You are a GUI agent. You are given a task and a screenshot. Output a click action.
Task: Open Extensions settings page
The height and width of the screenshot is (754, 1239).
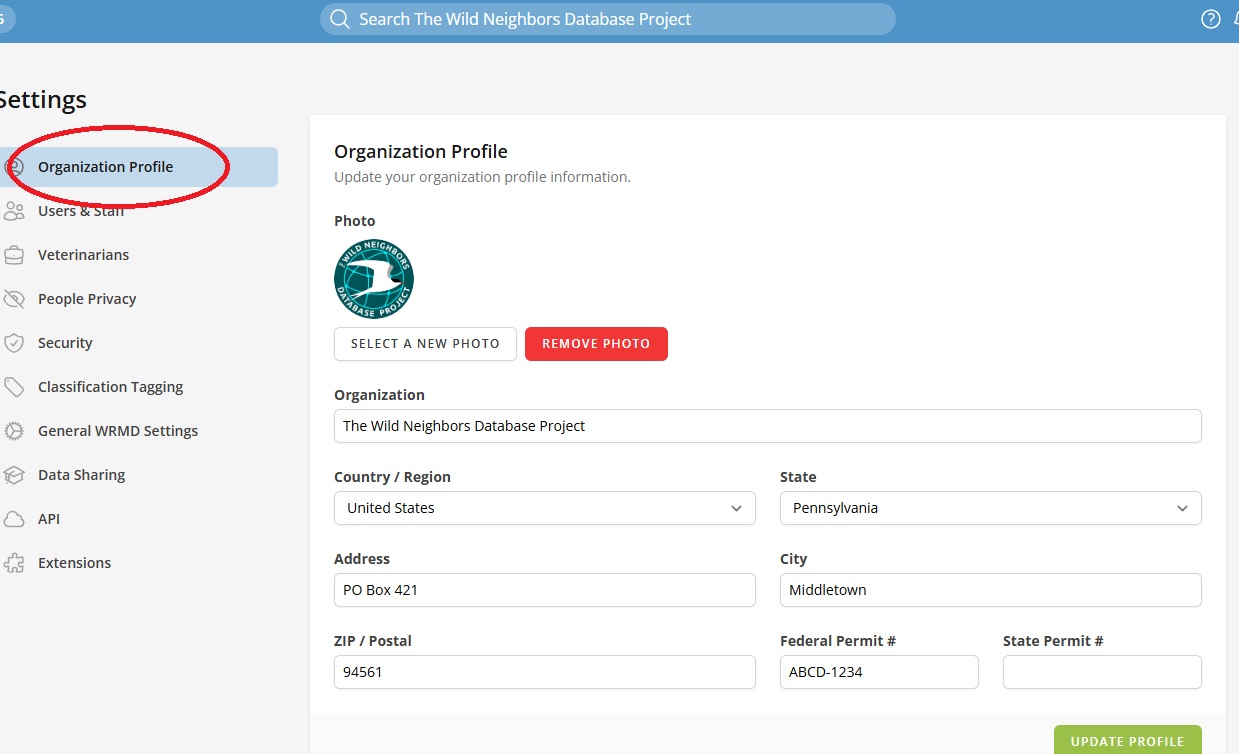tap(74, 563)
